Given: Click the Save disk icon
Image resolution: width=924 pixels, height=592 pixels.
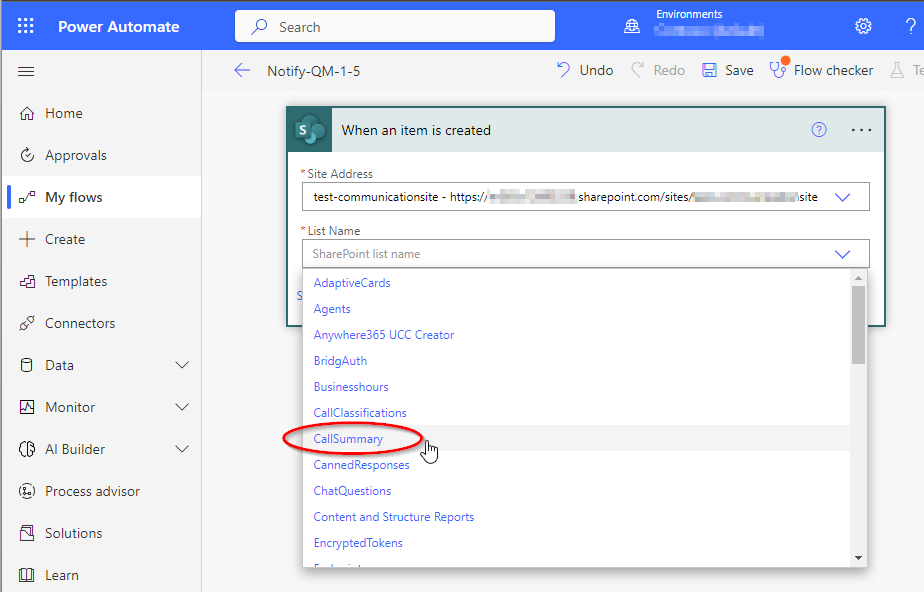Looking at the screenshot, I should click(710, 70).
